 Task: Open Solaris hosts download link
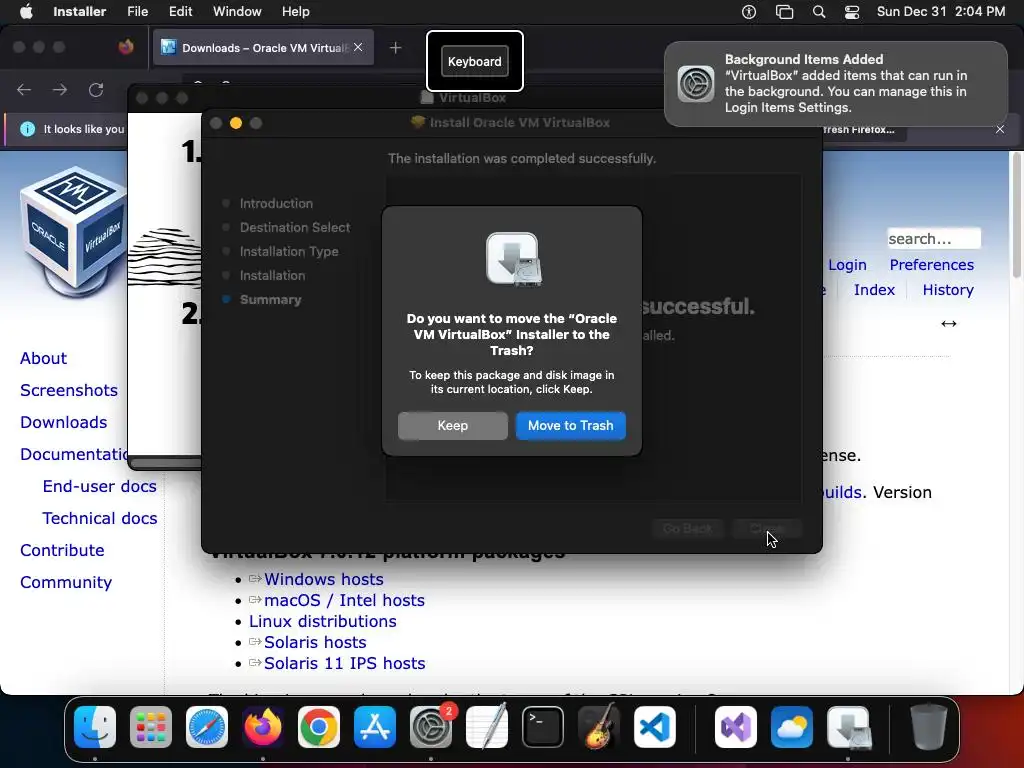315,642
